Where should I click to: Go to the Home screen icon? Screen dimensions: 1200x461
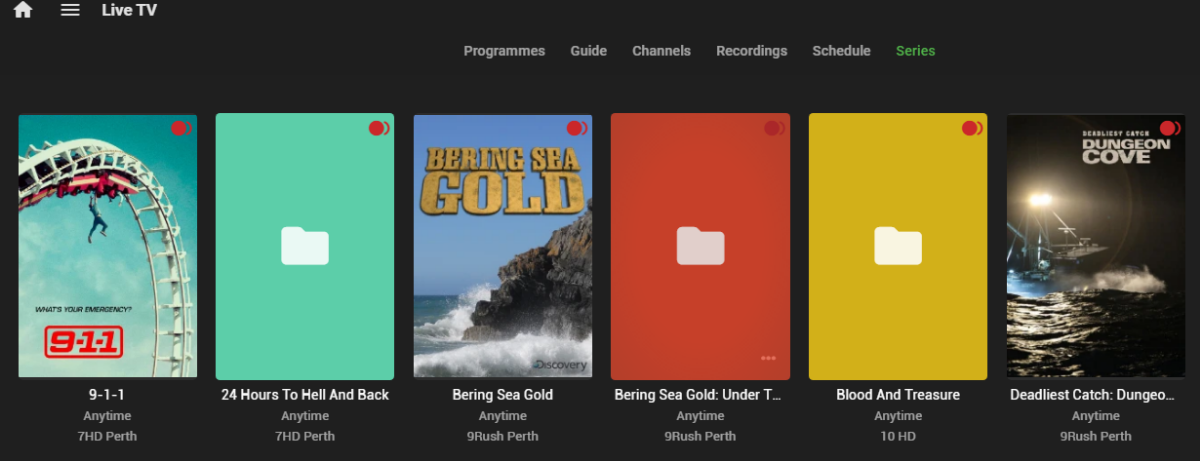click(x=23, y=10)
